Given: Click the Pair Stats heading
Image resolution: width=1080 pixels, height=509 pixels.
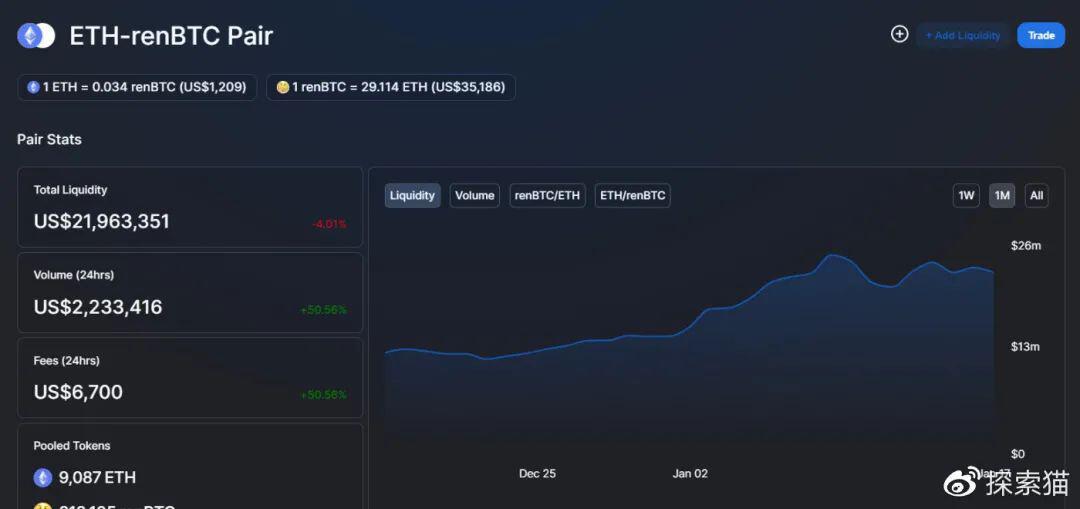Looking at the screenshot, I should [x=50, y=139].
